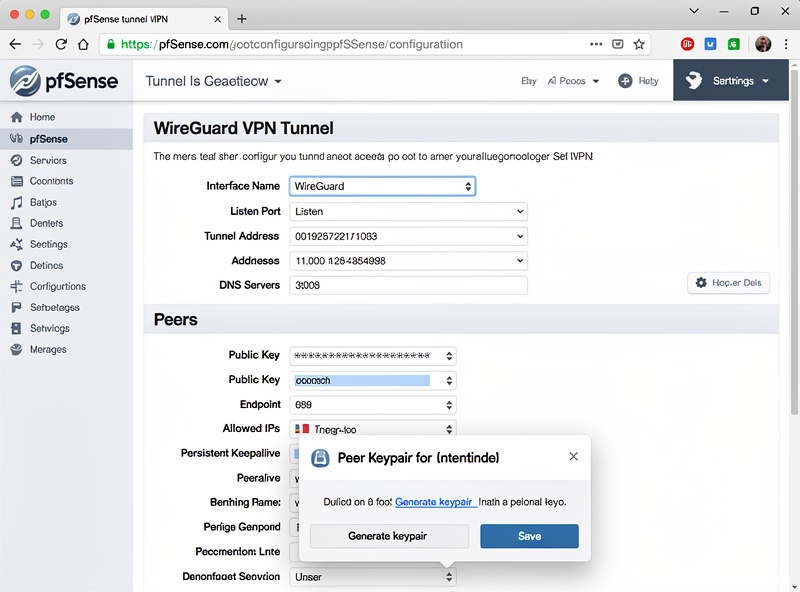Open the Listen Port dropdown
The width and height of the screenshot is (800, 592).
(408, 211)
